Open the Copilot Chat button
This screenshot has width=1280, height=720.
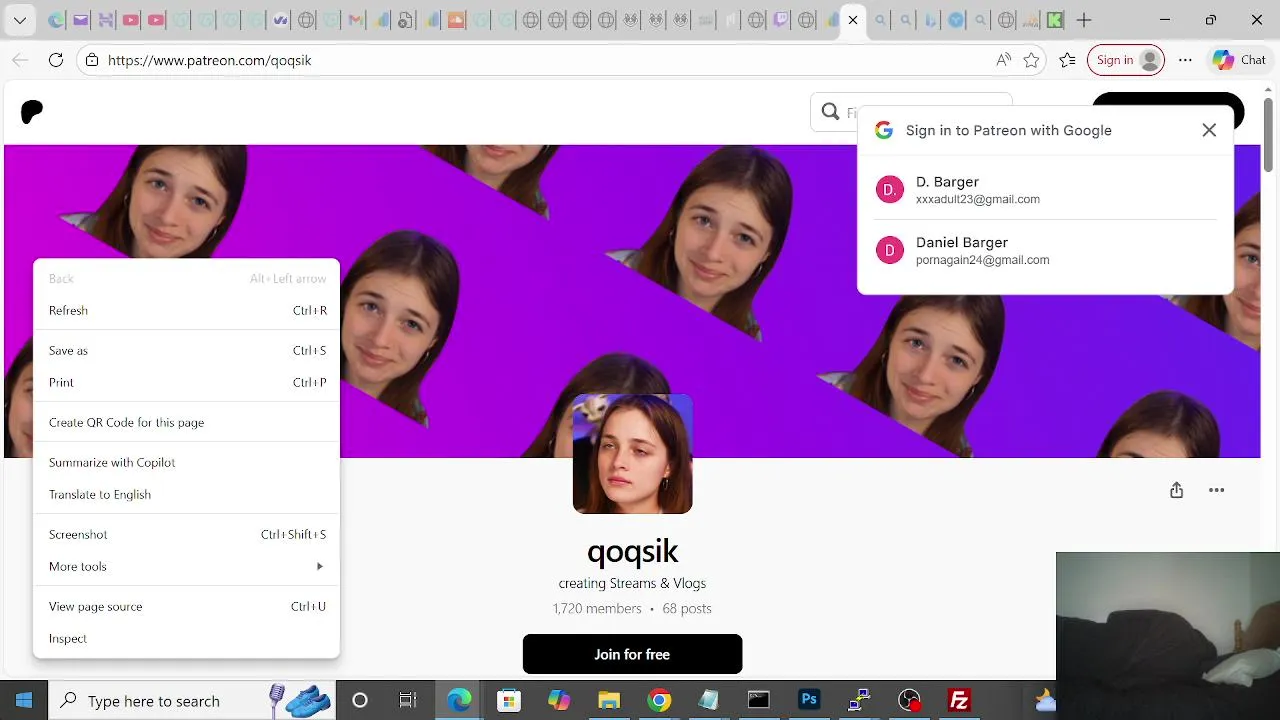[1240, 60]
